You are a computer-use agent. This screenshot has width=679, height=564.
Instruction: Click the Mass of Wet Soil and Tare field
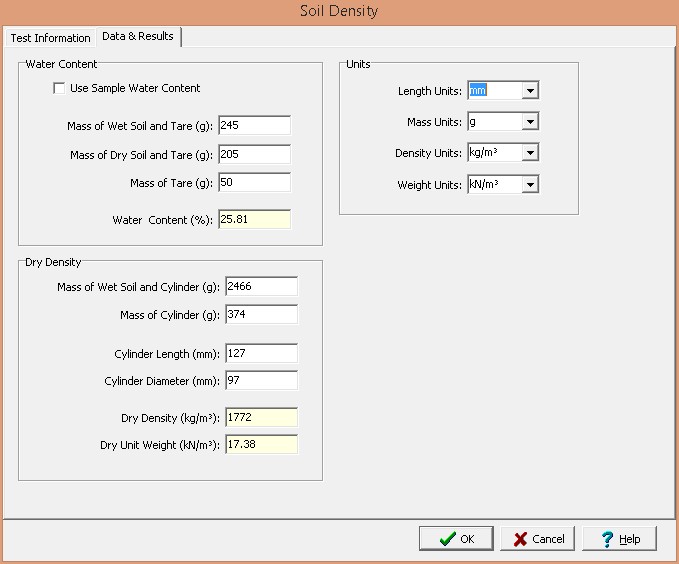(x=254, y=125)
